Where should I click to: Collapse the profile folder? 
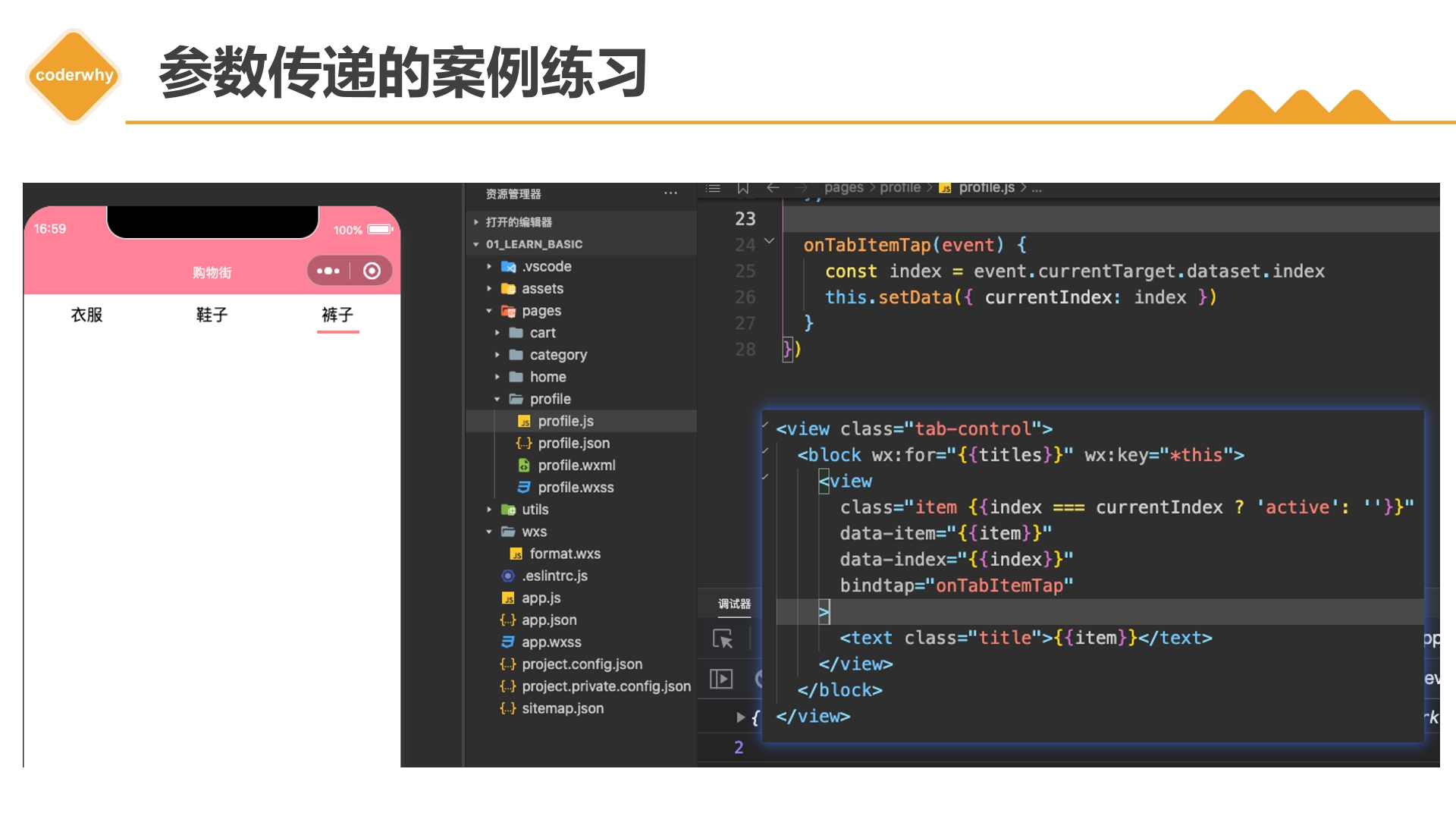click(x=550, y=399)
